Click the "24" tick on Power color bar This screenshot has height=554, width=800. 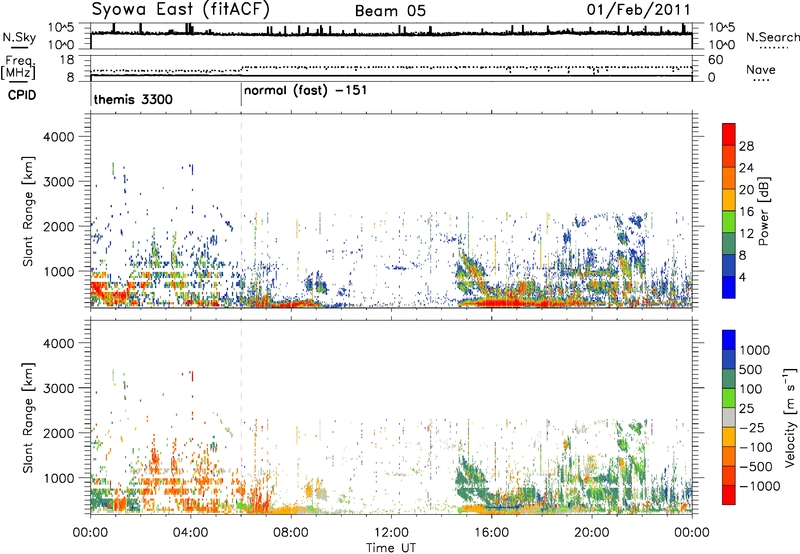pos(746,168)
